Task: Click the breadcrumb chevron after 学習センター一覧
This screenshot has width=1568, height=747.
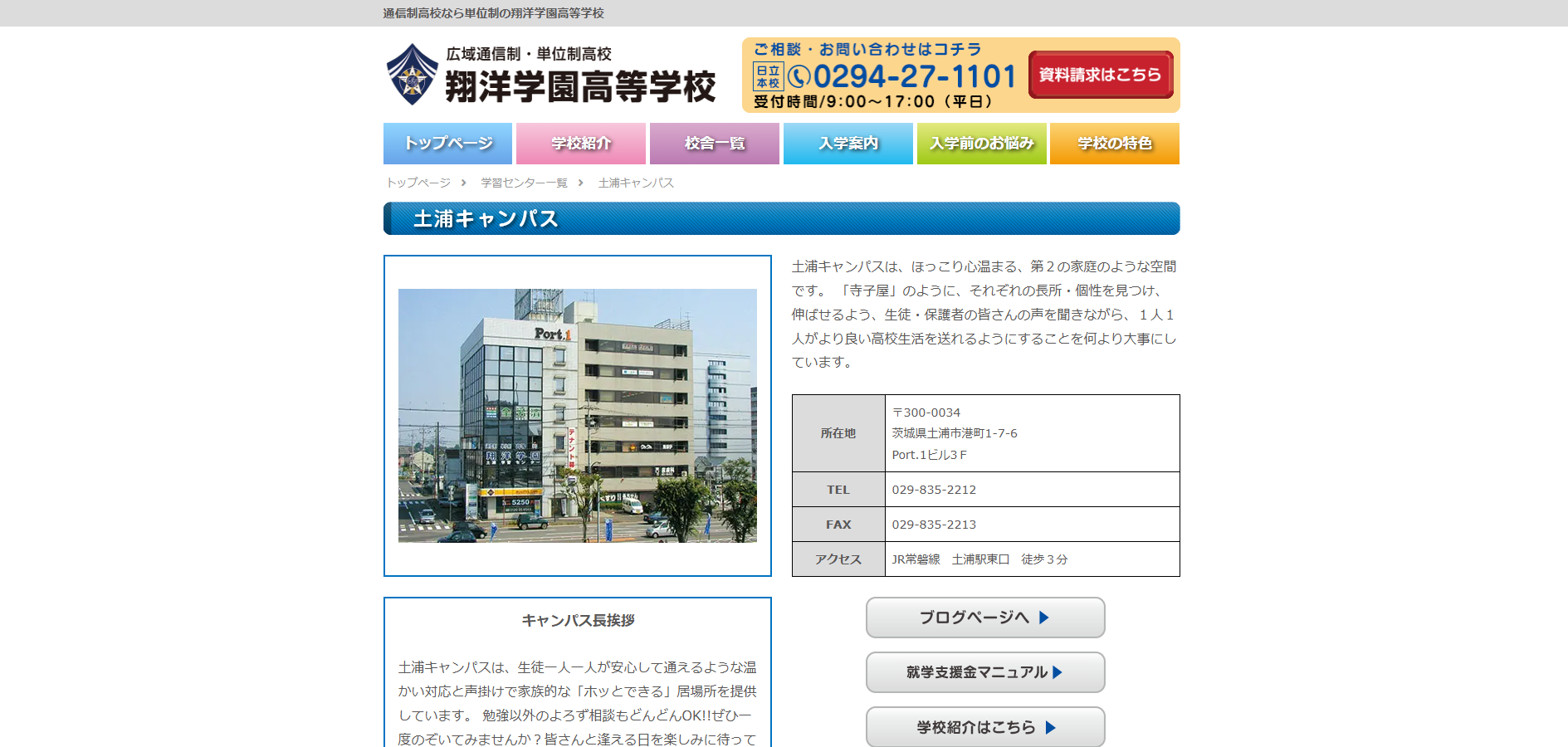Action: [x=581, y=183]
